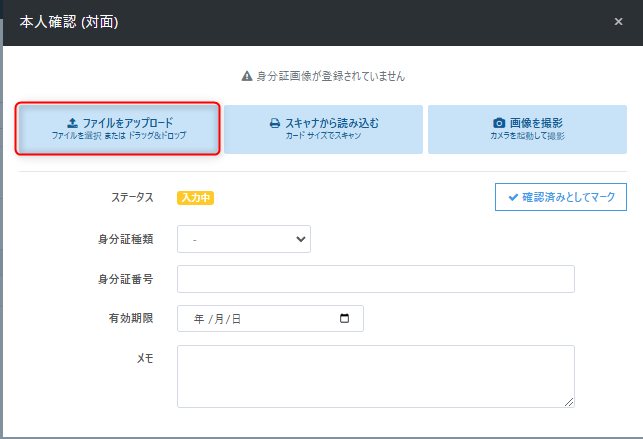This screenshot has width=643, height=439.
Task: Click the warning triangle icon
Action: click(247, 76)
